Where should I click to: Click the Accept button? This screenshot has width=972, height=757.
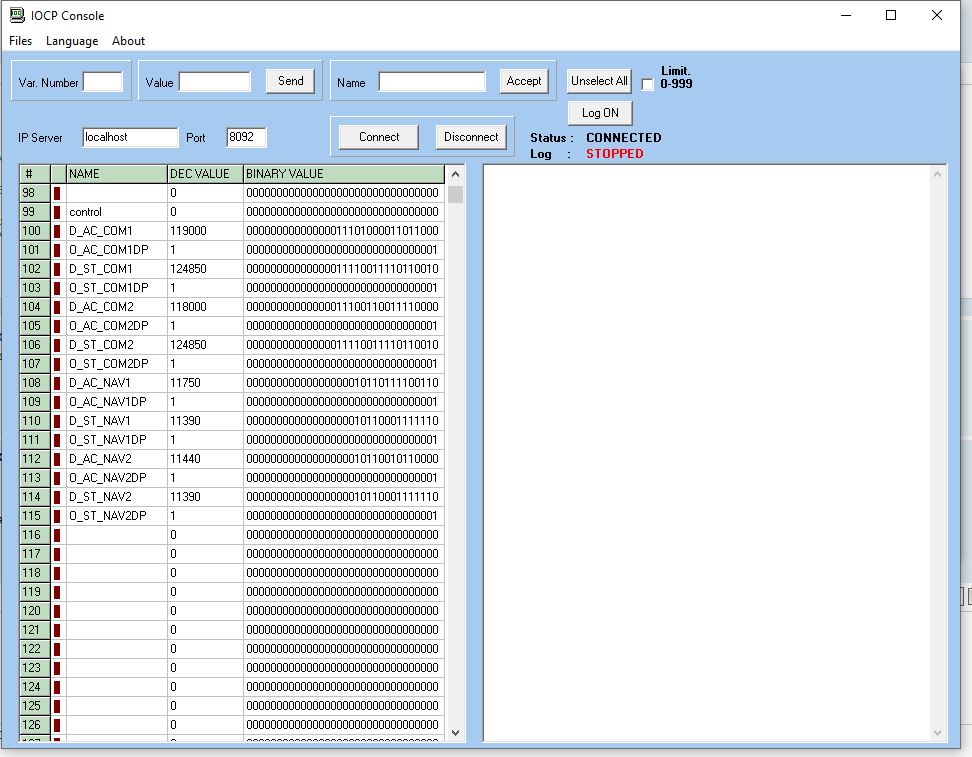point(523,81)
